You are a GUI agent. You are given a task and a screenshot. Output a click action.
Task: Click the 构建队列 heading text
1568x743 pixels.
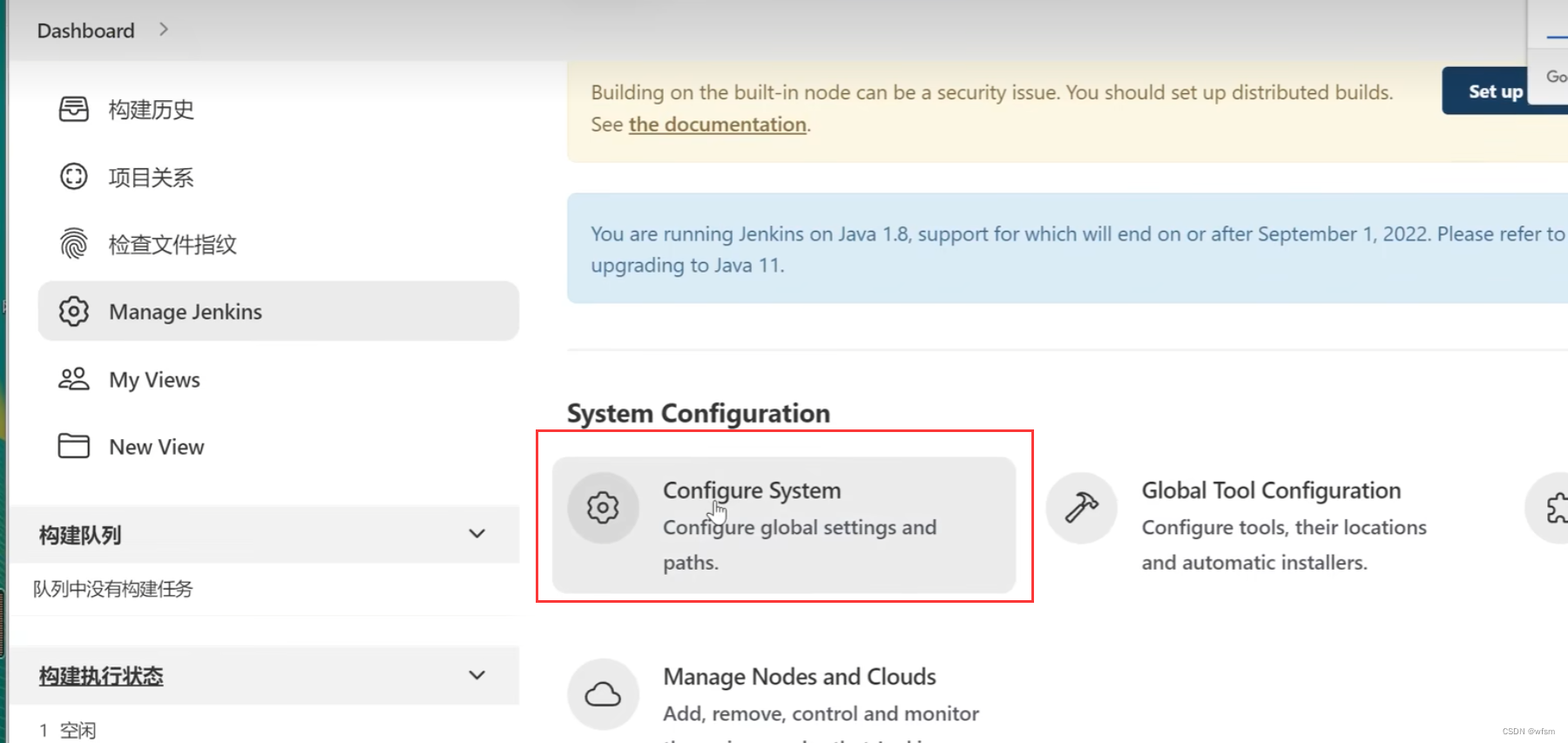(x=80, y=535)
